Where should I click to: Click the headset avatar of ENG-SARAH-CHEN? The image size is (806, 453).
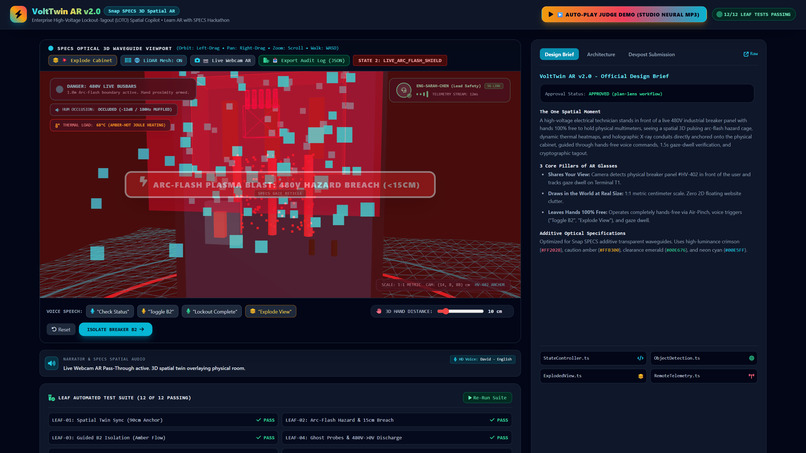[x=404, y=90]
